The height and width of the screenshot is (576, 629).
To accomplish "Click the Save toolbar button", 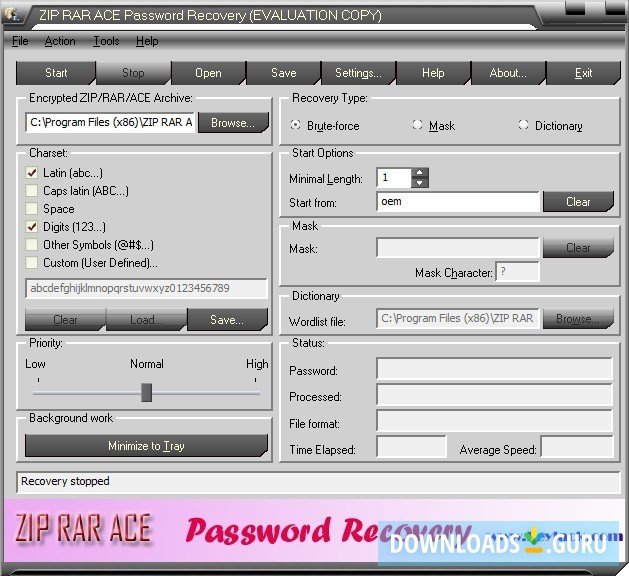I will coord(284,73).
